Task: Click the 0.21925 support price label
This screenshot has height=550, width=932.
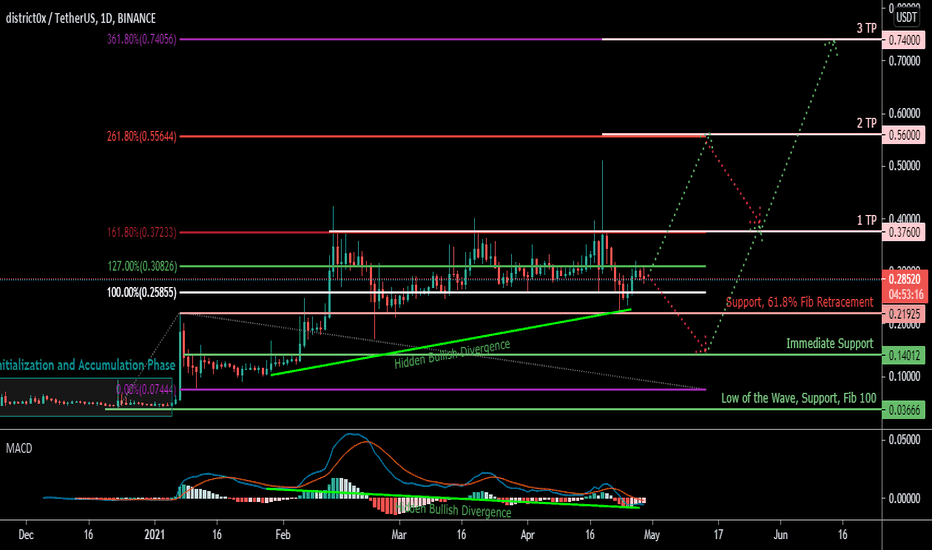Action: (x=904, y=313)
